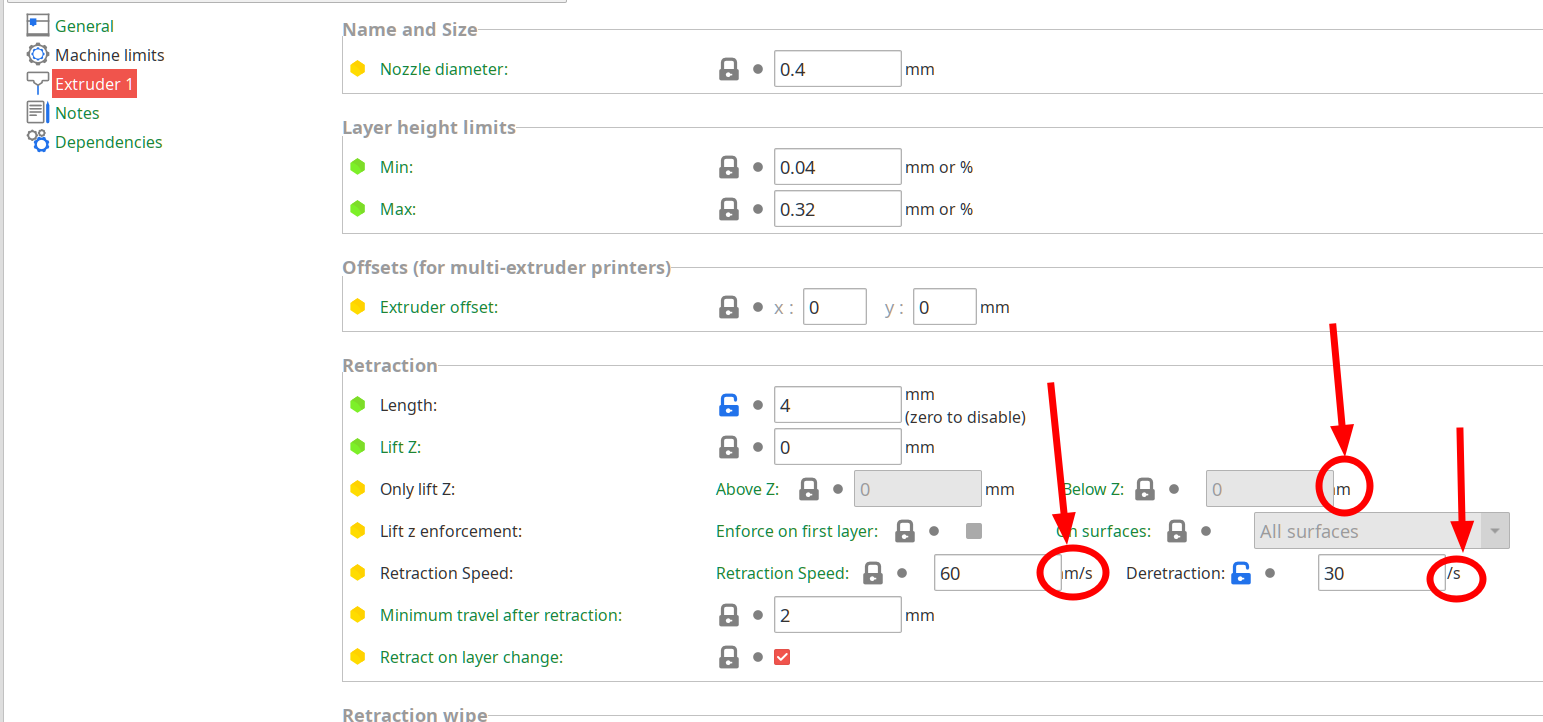Click the lock icon beside Extruder offset
The width and height of the screenshot is (1543, 722).
coord(729,307)
